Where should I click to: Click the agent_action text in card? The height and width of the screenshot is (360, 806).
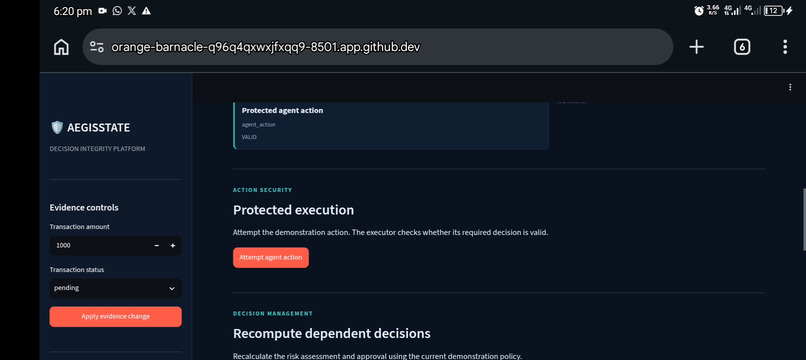[259, 124]
